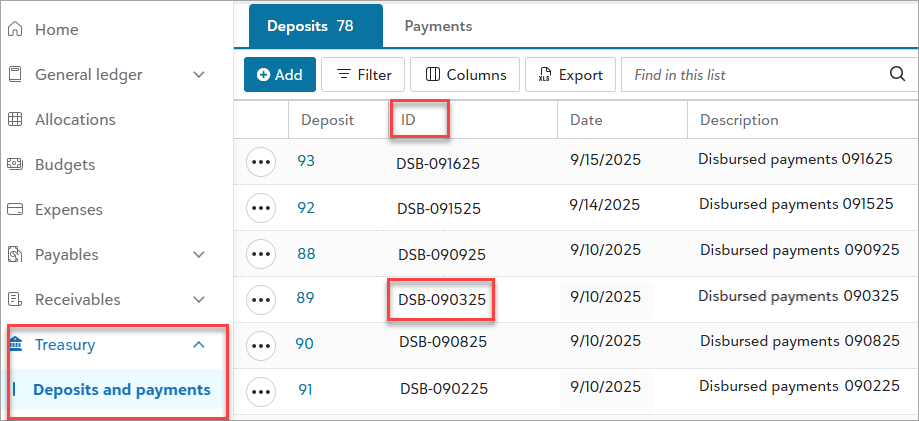This screenshot has height=421, width=919.
Task: Click the Budgets icon in sidebar
Action: click(x=15, y=165)
